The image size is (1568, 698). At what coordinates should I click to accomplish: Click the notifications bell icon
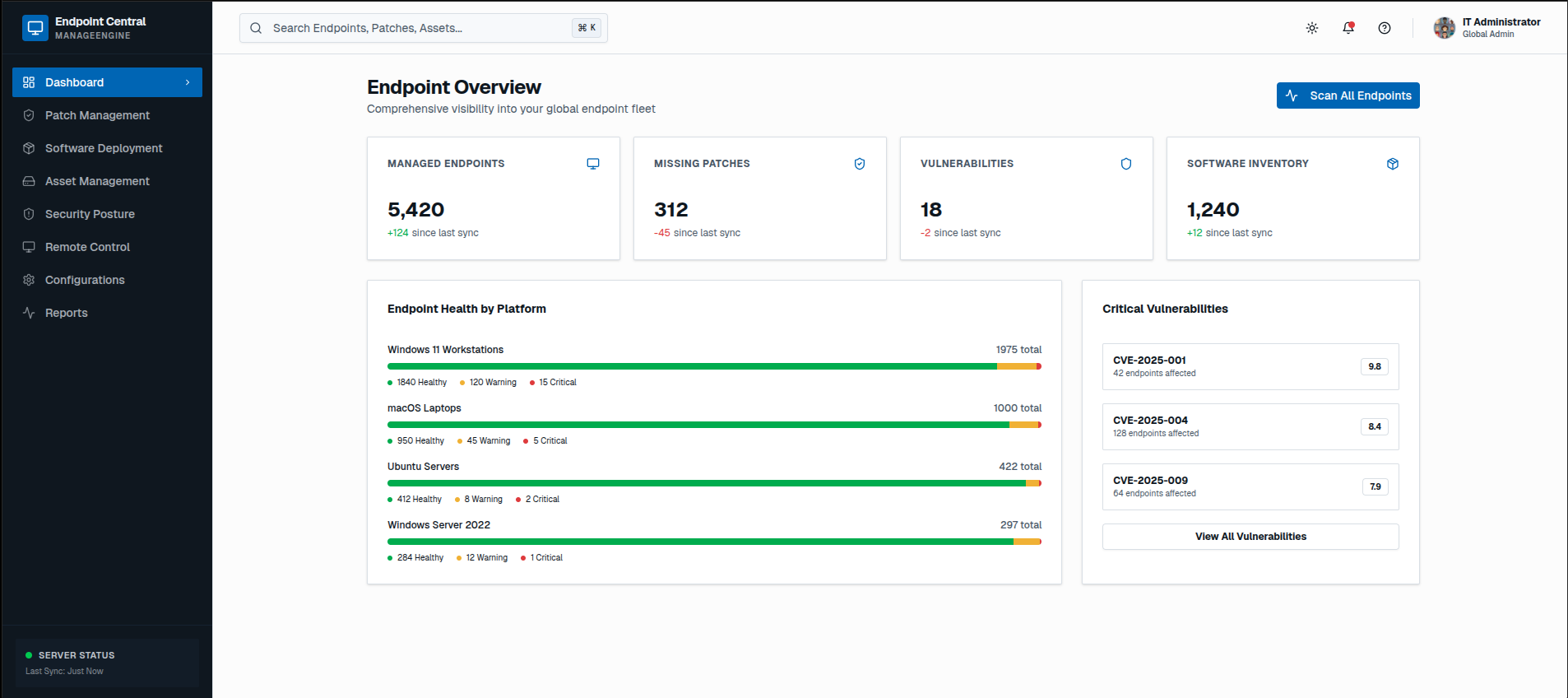click(x=1348, y=28)
